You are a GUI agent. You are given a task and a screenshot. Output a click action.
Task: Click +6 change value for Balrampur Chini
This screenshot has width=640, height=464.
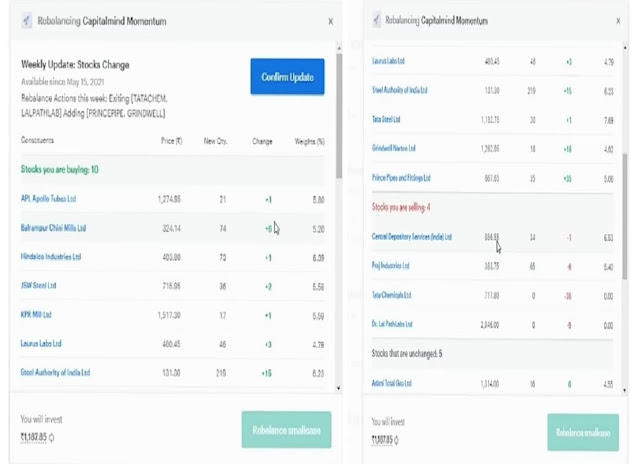point(268,229)
